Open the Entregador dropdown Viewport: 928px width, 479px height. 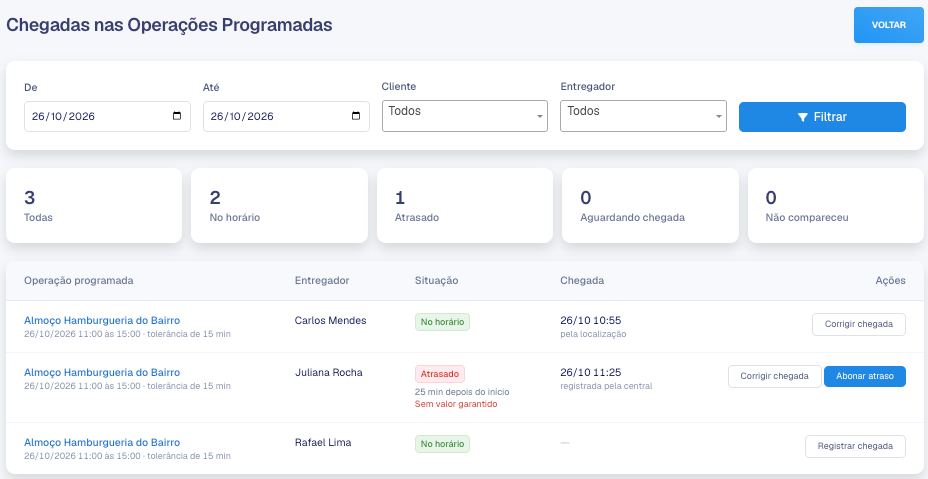[643, 115]
